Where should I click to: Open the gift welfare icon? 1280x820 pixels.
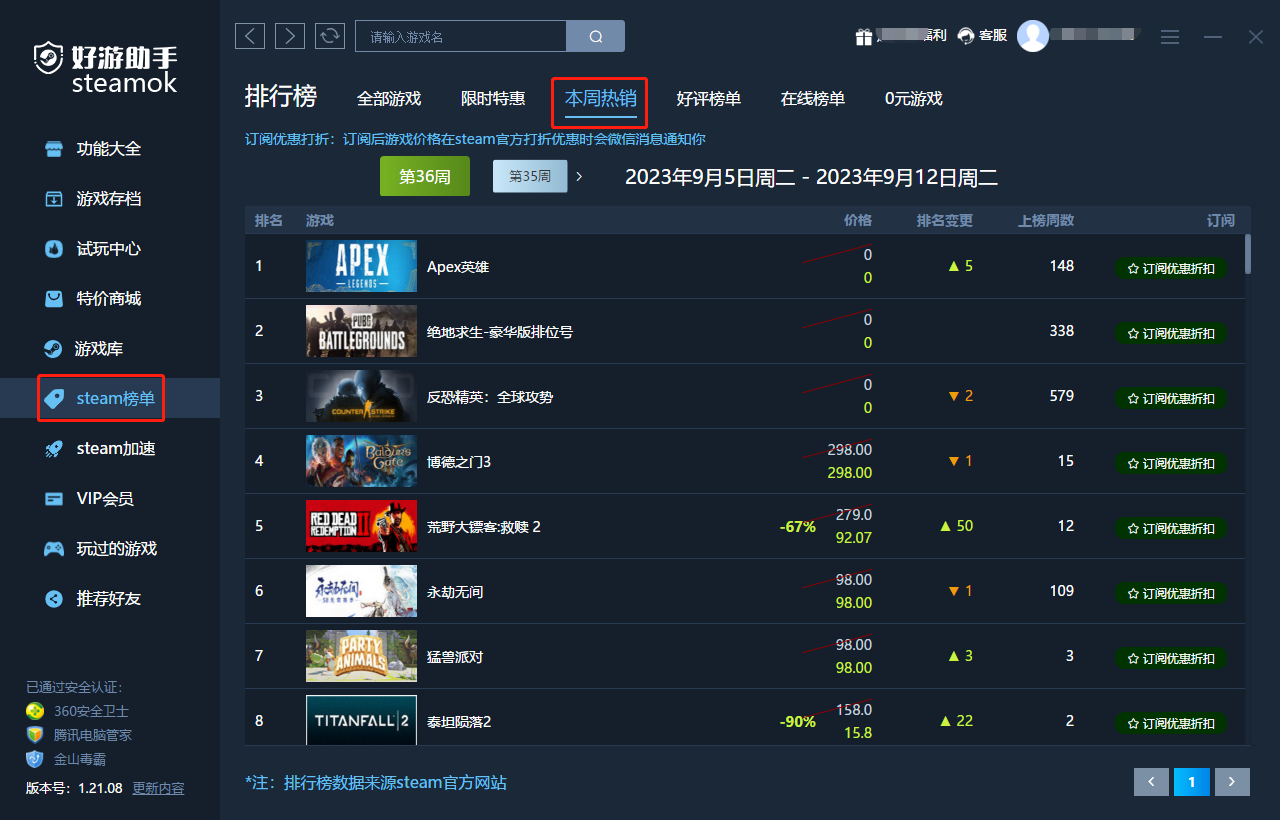tap(864, 36)
